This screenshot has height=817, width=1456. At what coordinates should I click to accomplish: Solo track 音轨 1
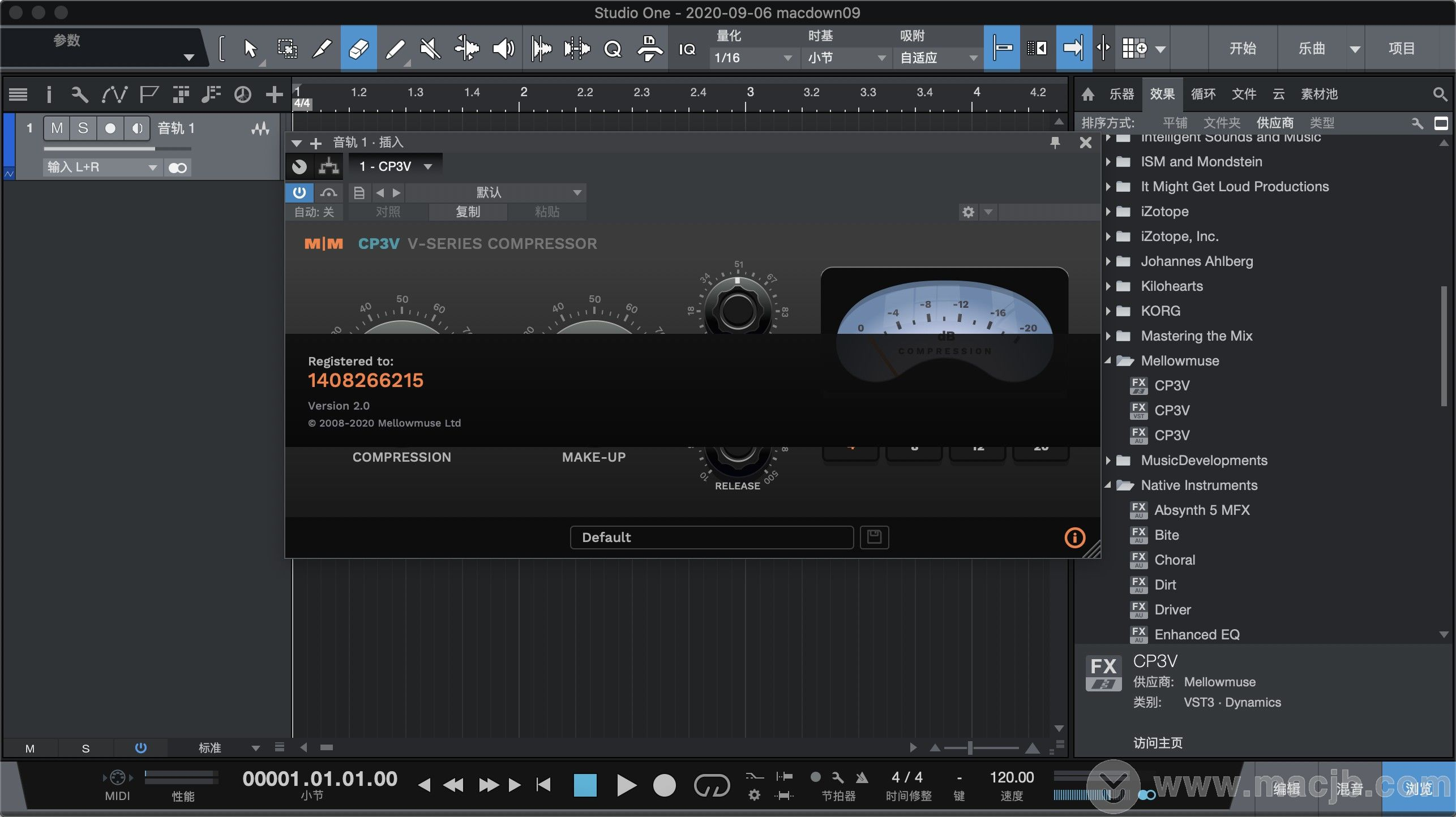83,128
